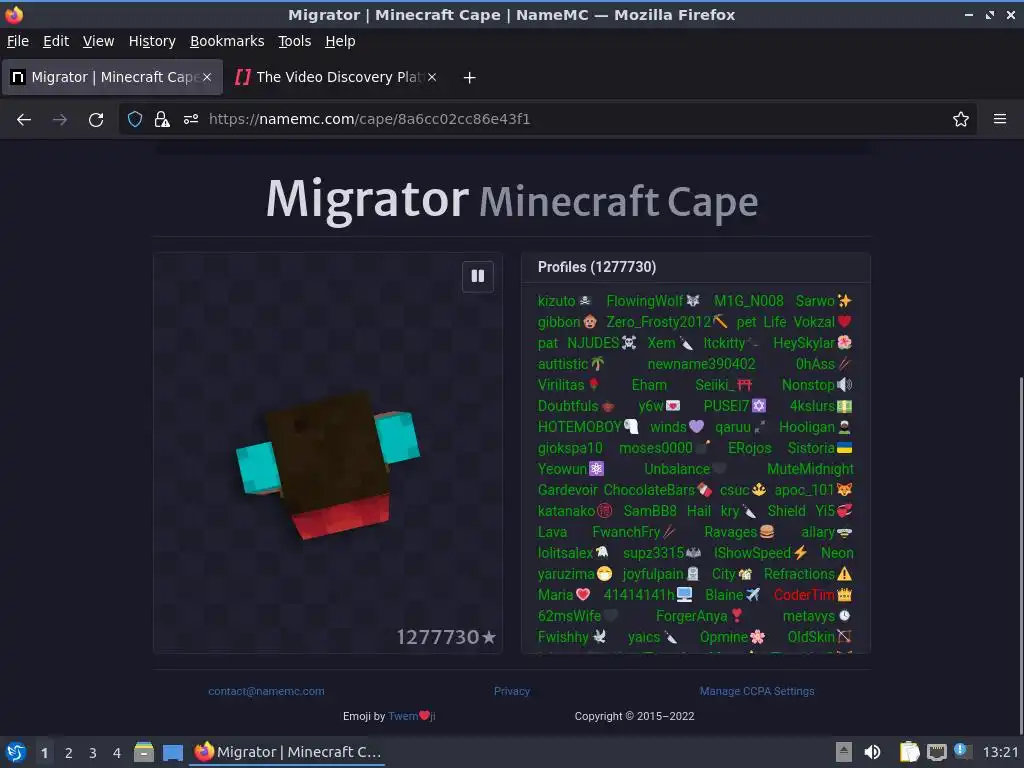Open the HOTEMOBOY profile link

(579, 427)
